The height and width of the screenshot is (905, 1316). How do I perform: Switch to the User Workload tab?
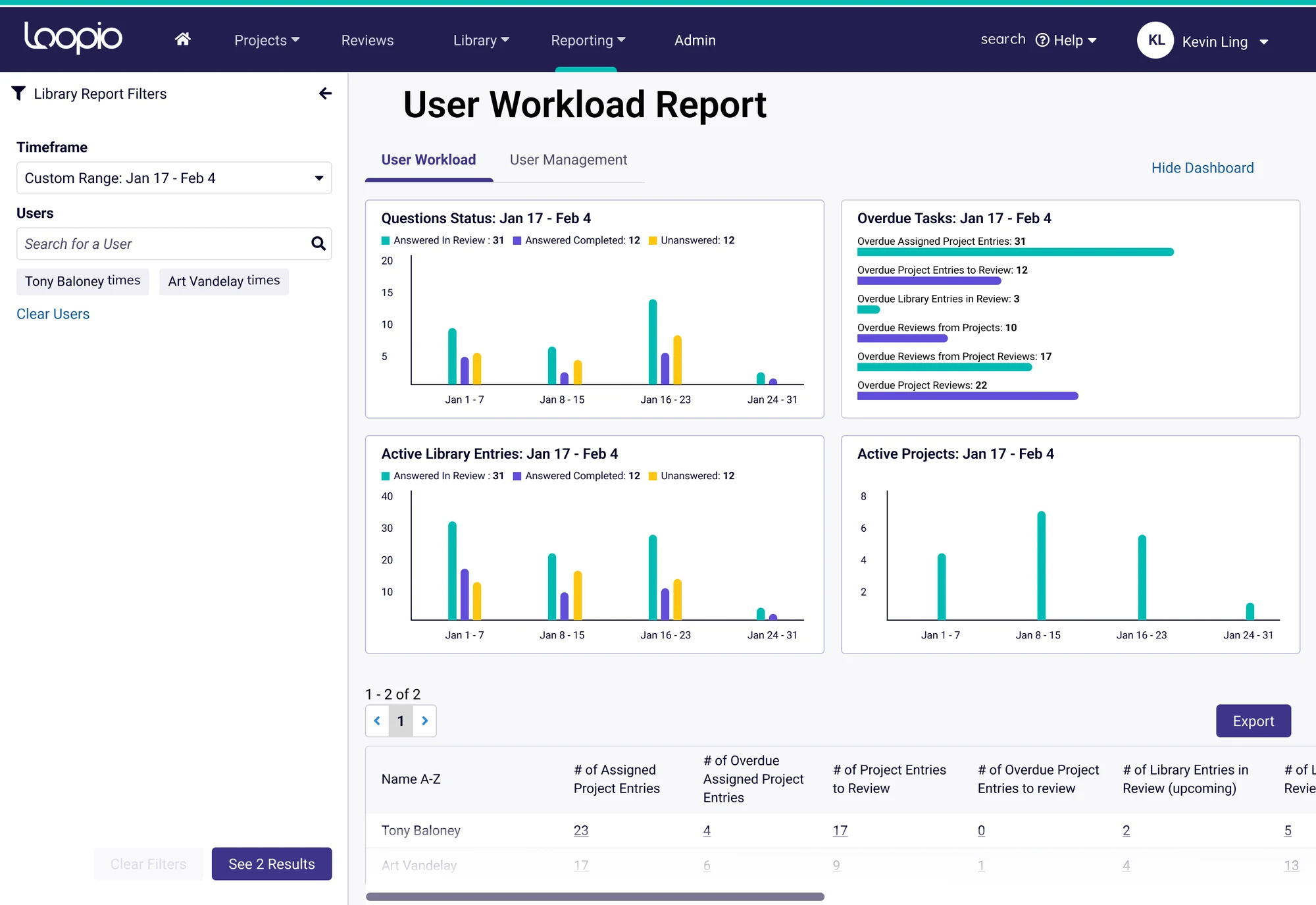pos(428,159)
